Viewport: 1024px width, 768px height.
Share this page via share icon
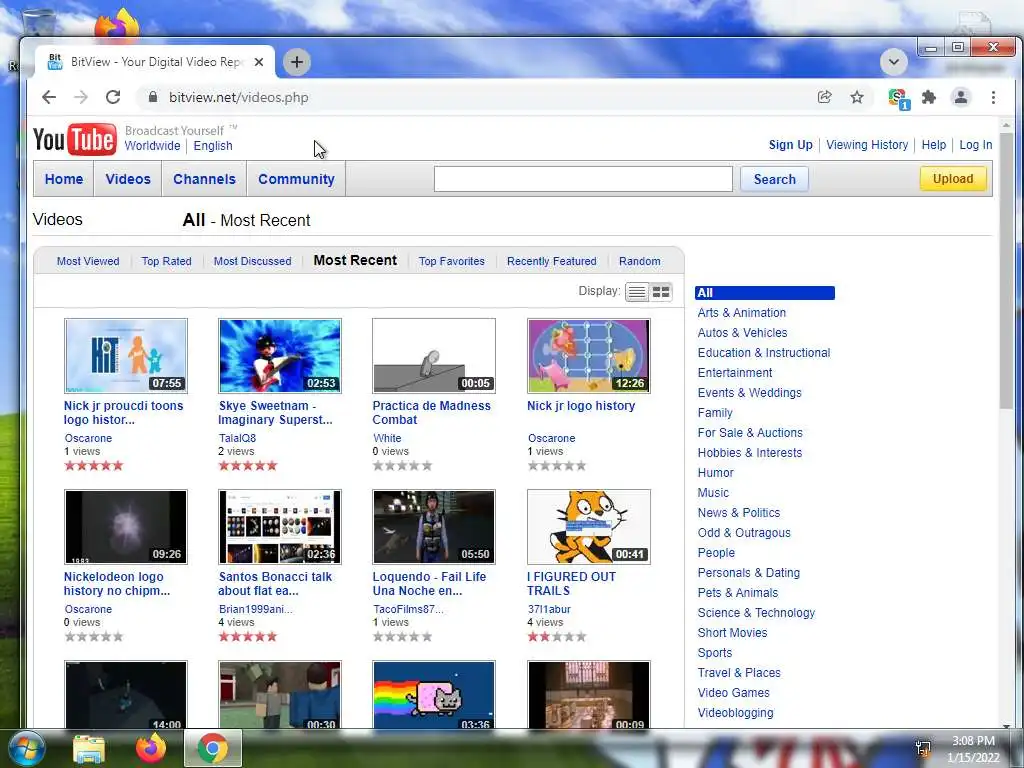(824, 97)
